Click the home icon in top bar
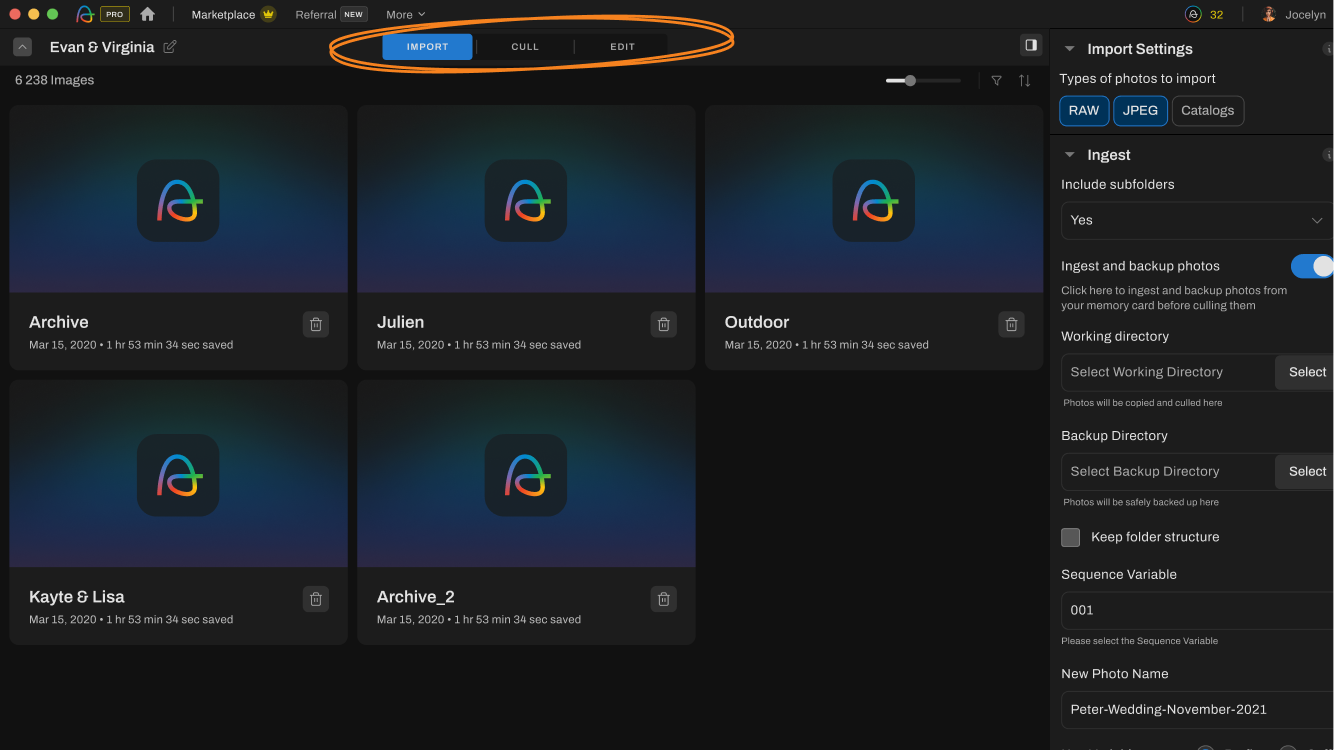 (148, 14)
